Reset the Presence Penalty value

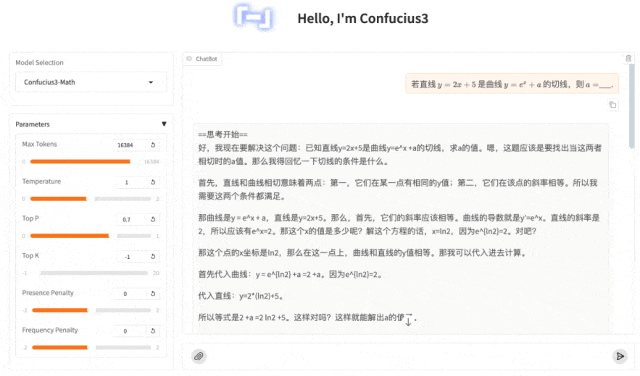point(153,294)
